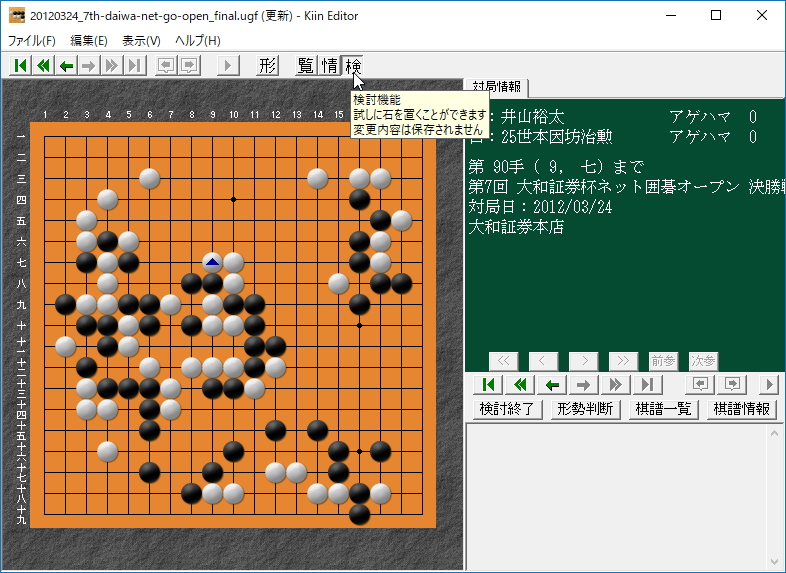
Task: Step forward one move in right panel toolbar
Action: [583, 385]
